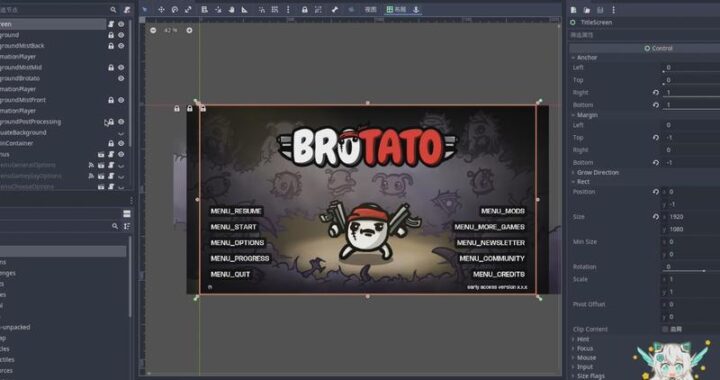Click the anchor preset icon in toolbar
This screenshot has width=720, height=380.
416,9
